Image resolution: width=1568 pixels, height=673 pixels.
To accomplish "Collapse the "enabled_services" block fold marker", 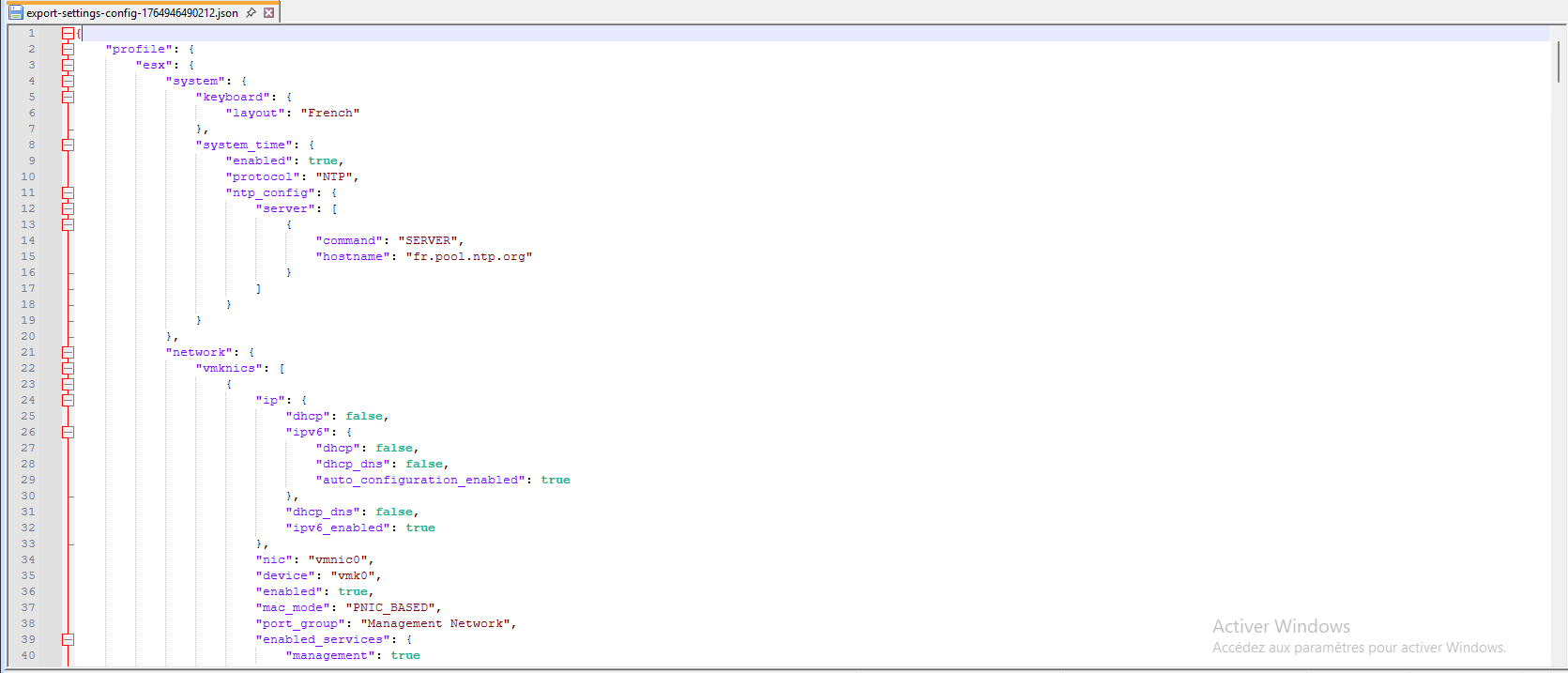I will 68,639.
